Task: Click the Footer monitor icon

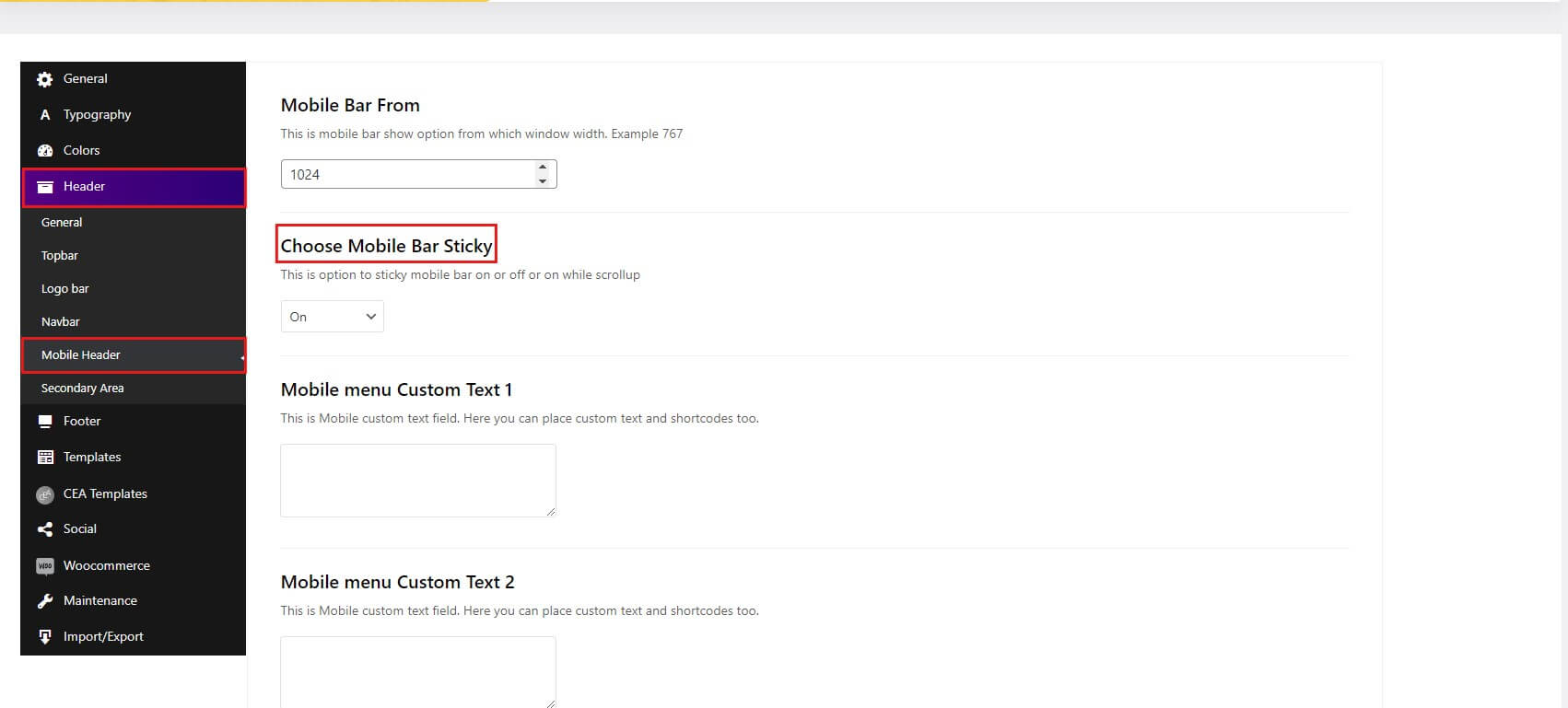Action: point(44,422)
